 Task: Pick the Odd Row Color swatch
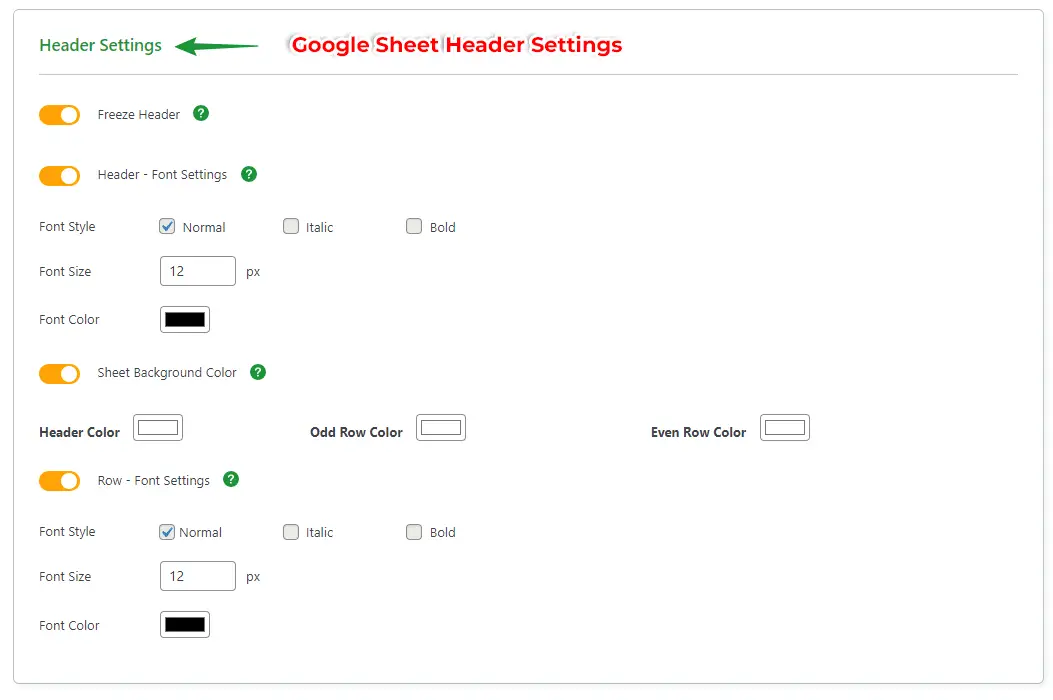click(x=441, y=428)
